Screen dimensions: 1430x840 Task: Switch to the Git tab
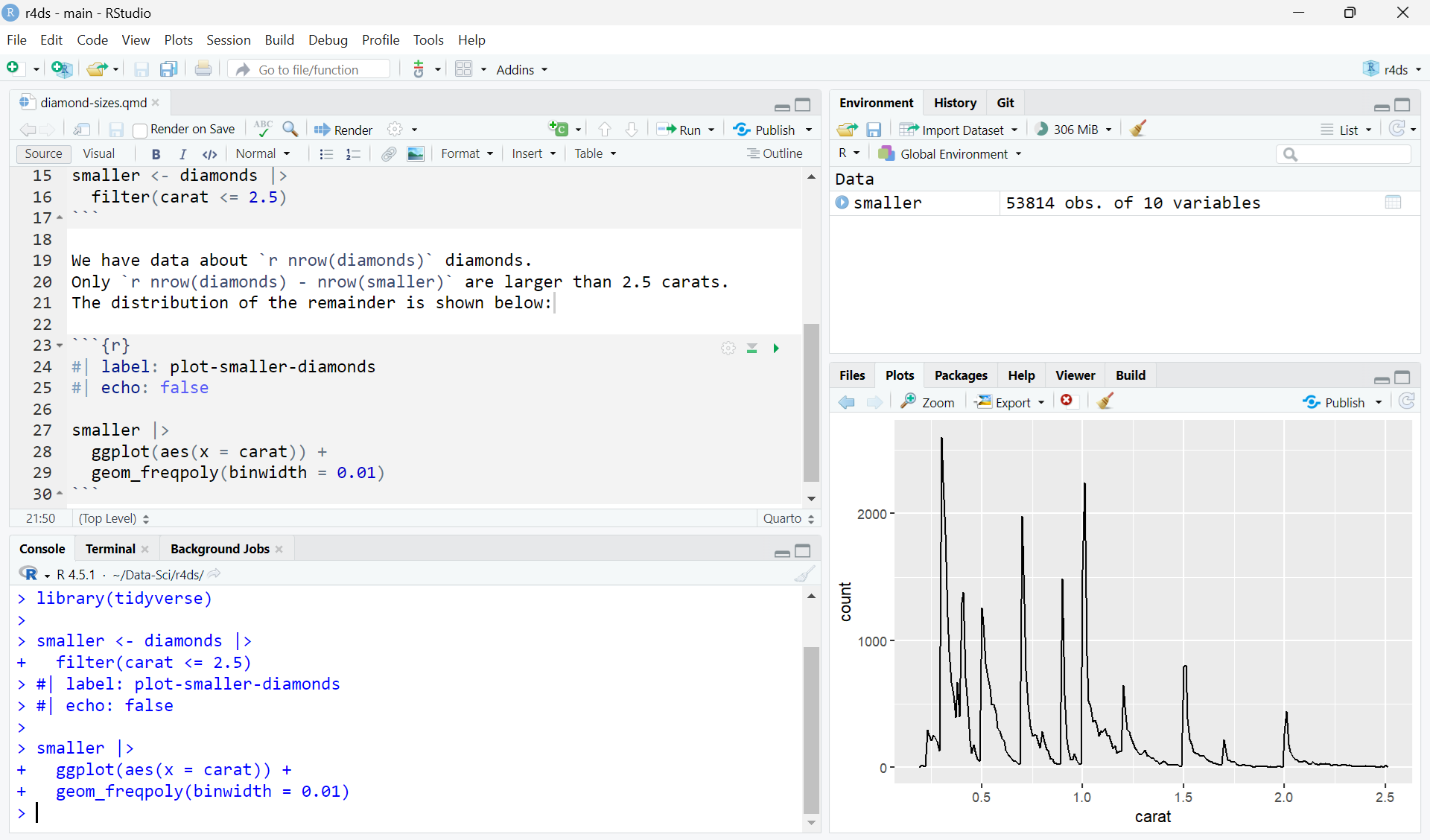pos(1005,103)
